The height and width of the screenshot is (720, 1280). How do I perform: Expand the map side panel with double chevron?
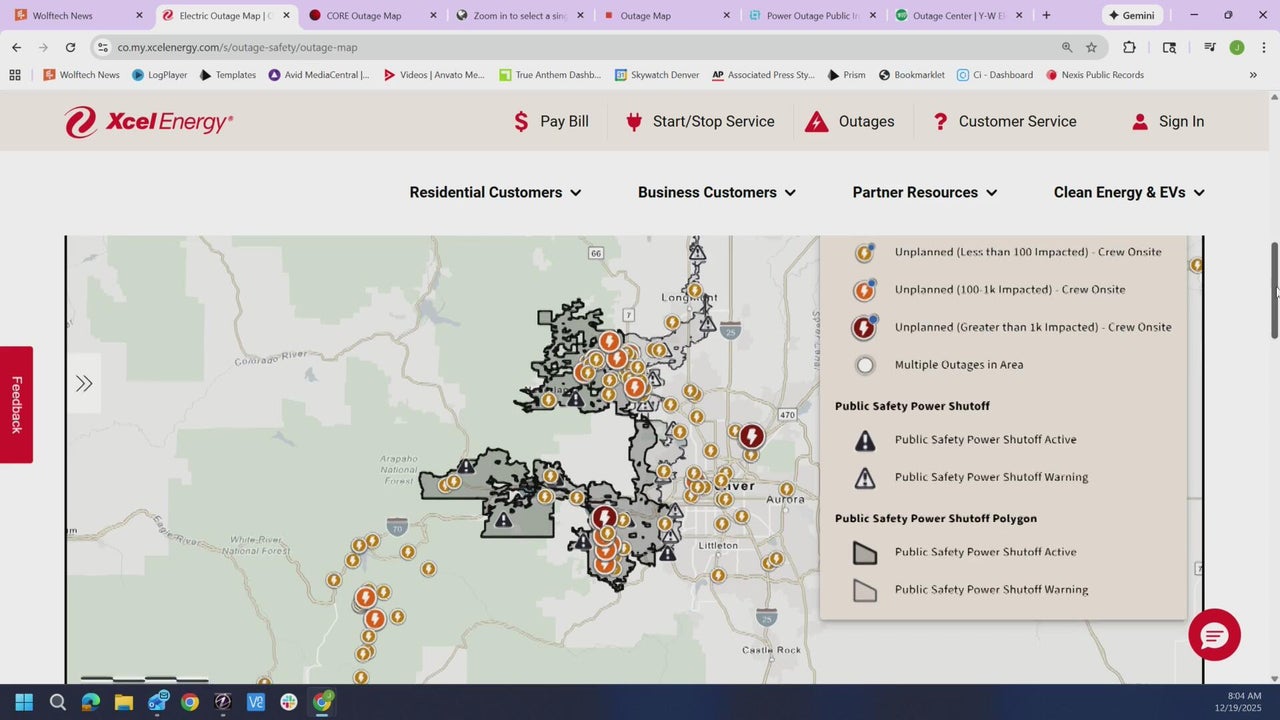coord(84,384)
